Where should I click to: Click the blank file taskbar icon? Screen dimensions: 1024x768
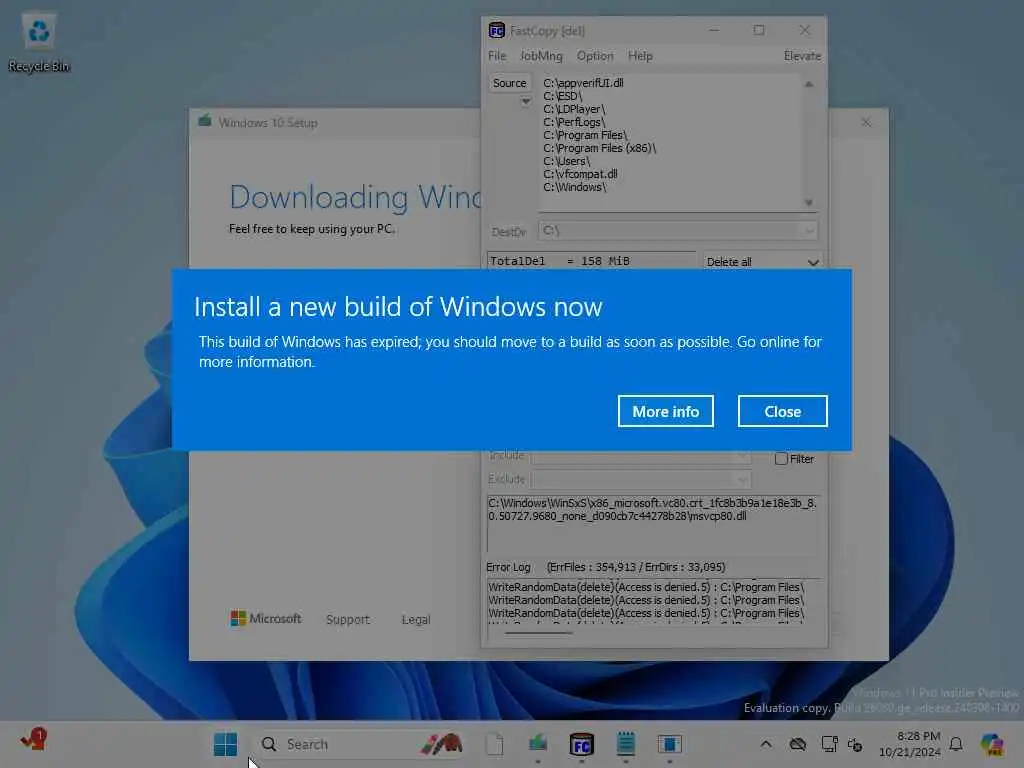[494, 744]
